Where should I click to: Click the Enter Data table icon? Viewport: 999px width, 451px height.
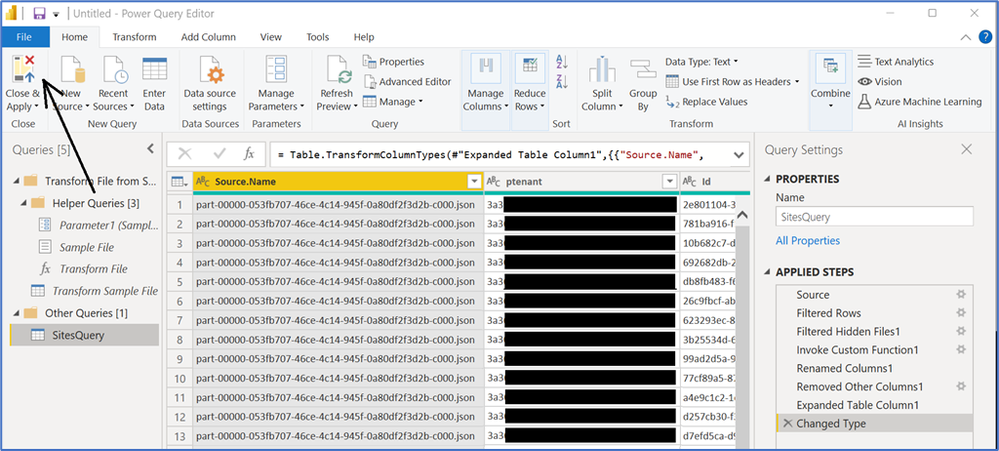point(154,69)
